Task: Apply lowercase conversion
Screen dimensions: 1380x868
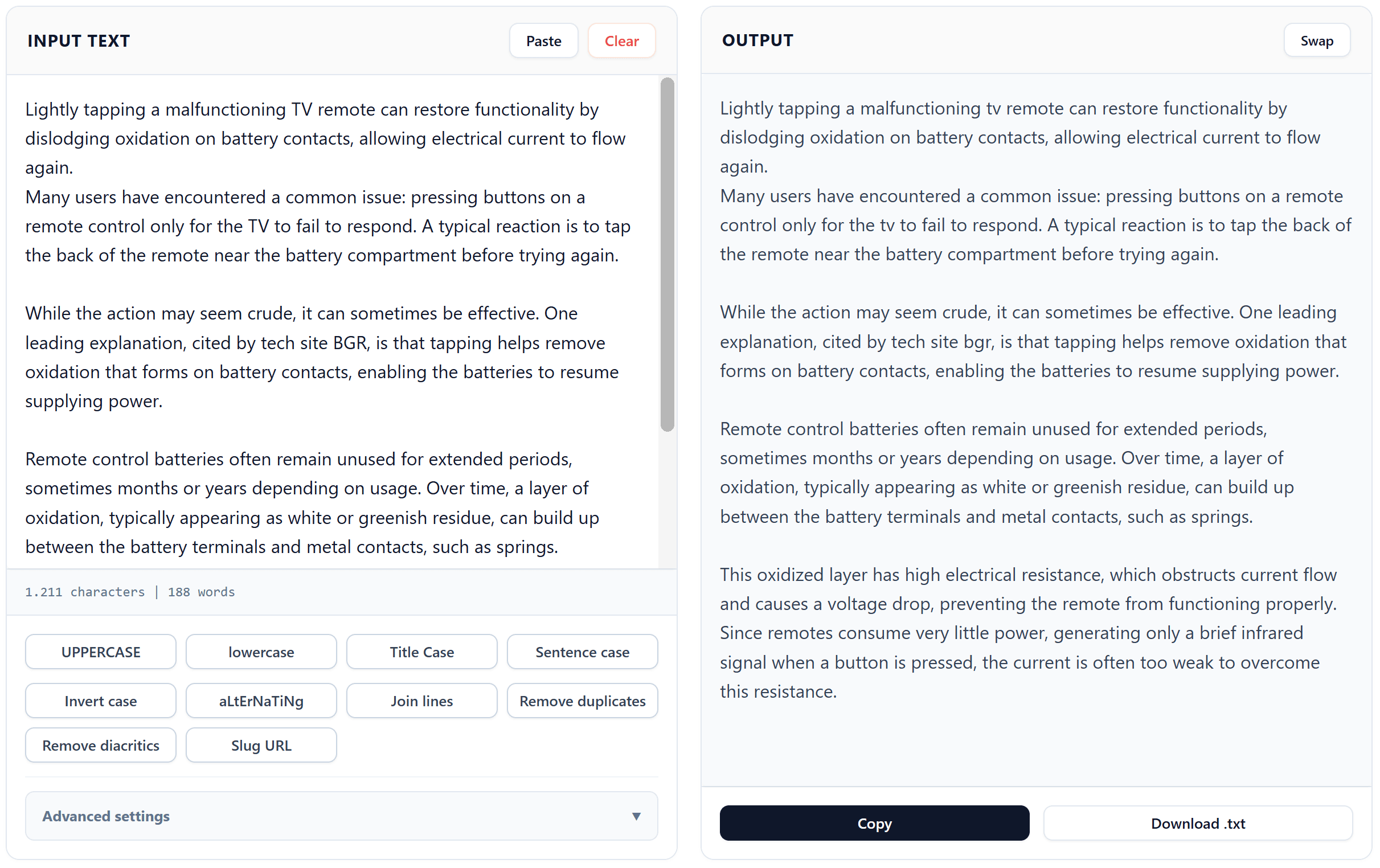Action: (x=261, y=652)
